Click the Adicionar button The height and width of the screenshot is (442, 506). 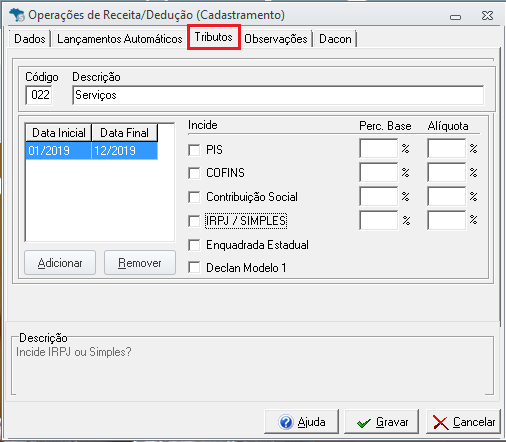click(60, 263)
